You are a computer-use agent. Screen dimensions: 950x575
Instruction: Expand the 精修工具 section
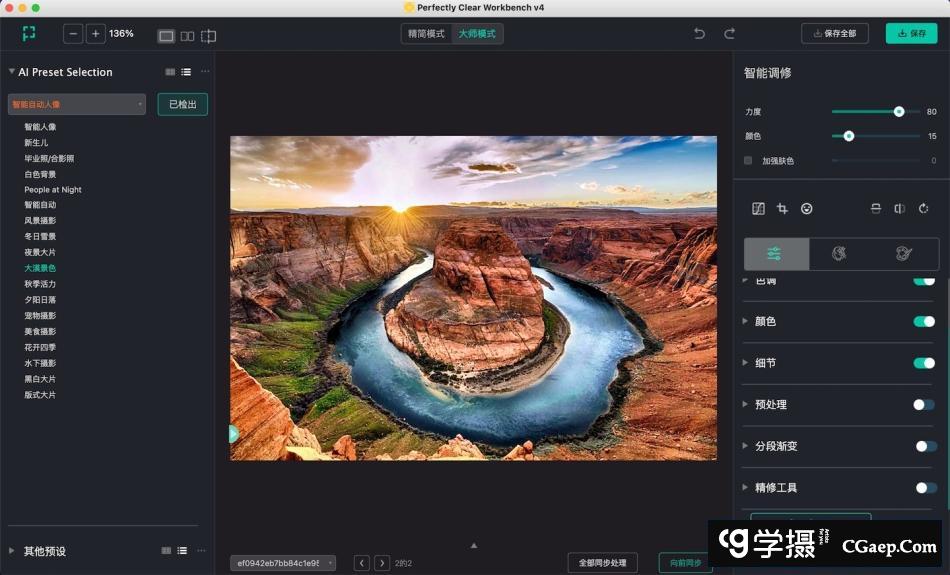pos(745,488)
